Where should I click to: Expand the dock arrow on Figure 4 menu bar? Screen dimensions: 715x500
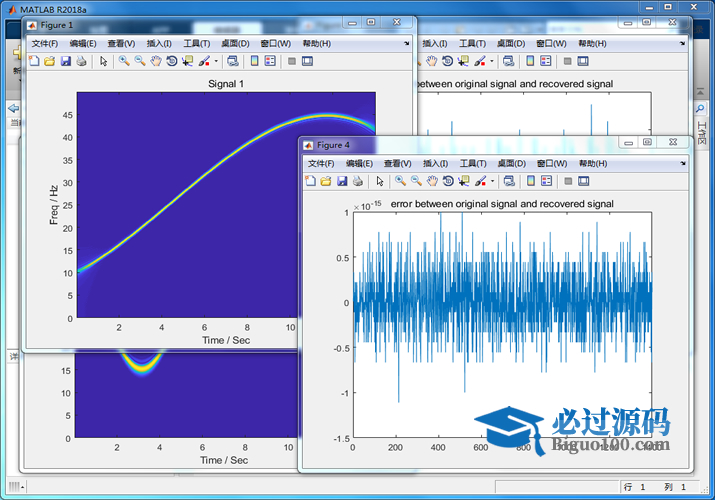pos(684,163)
